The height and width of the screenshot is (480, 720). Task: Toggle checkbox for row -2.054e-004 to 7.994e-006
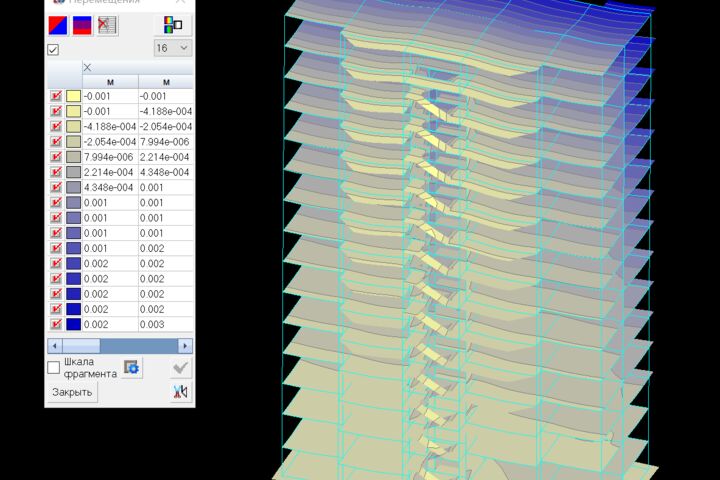pyautogui.click(x=56, y=141)
